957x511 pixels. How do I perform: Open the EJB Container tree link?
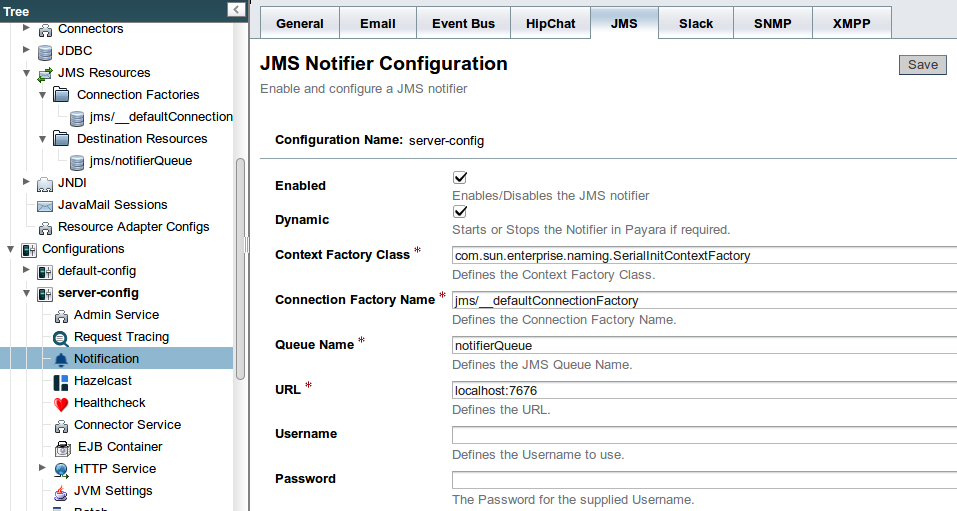120,446
